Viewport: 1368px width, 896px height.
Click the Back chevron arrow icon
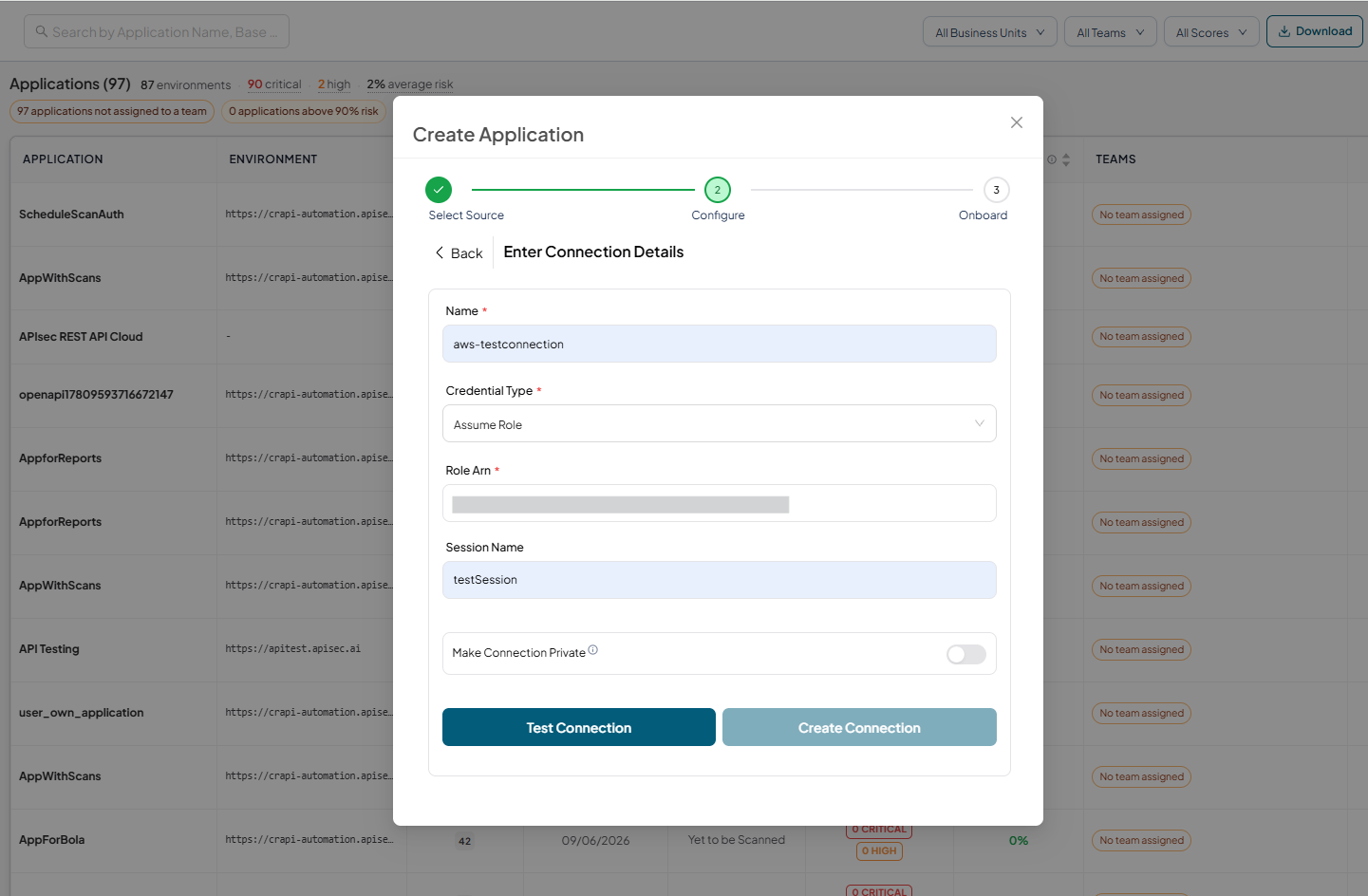pyautogui.click(x=440, y=252)
